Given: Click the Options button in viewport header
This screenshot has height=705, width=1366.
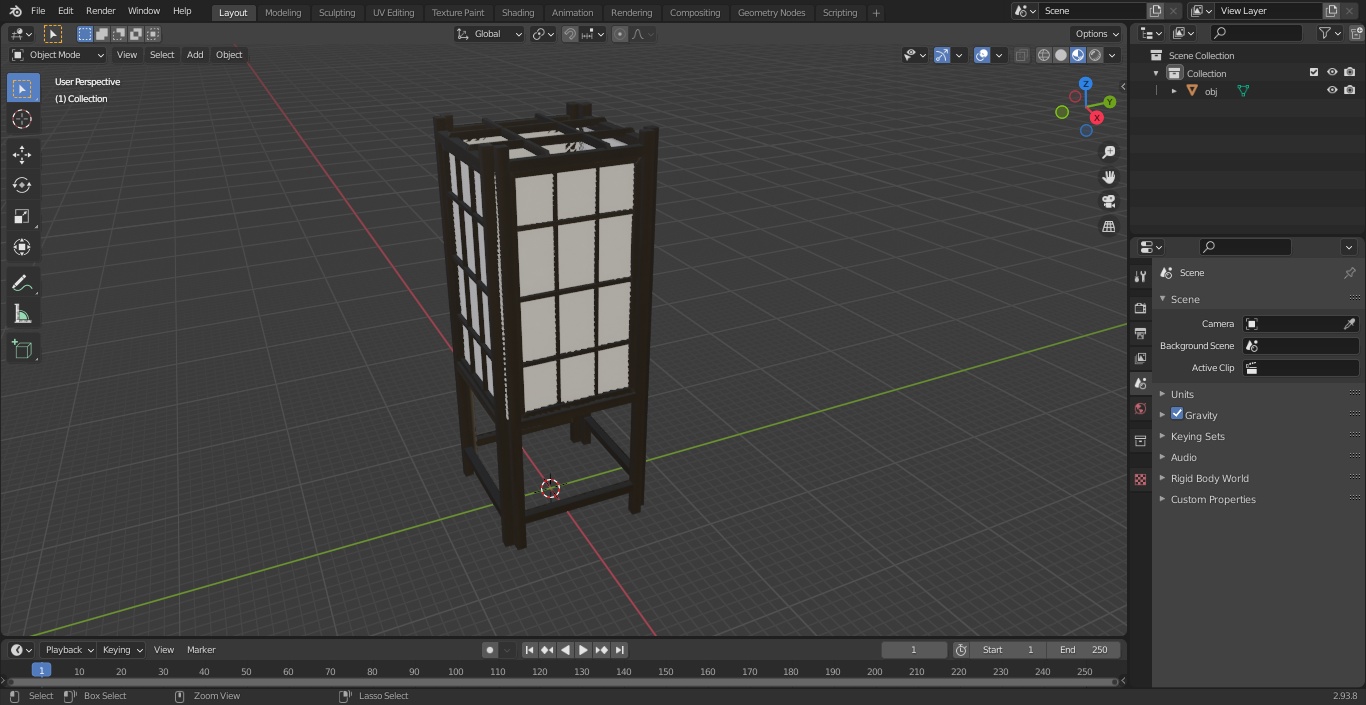Looking at the screenshot, I should (x=1097, y=34).
